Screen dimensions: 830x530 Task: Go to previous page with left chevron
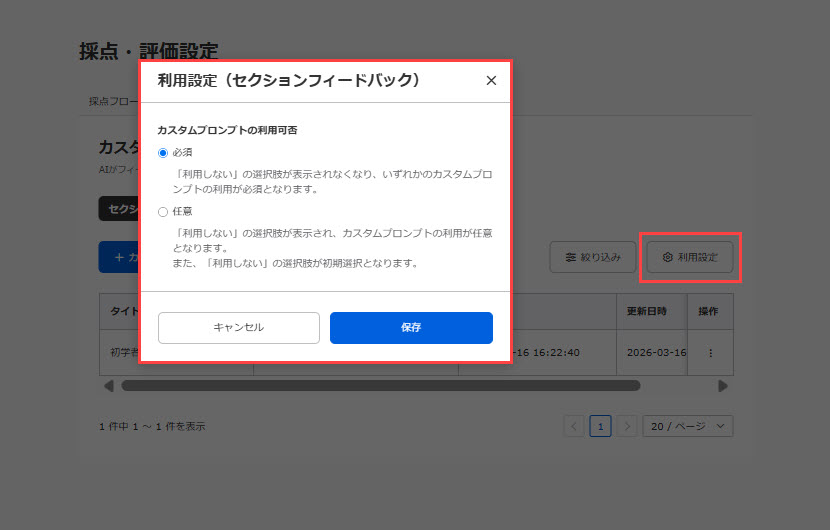pos(574,426)
